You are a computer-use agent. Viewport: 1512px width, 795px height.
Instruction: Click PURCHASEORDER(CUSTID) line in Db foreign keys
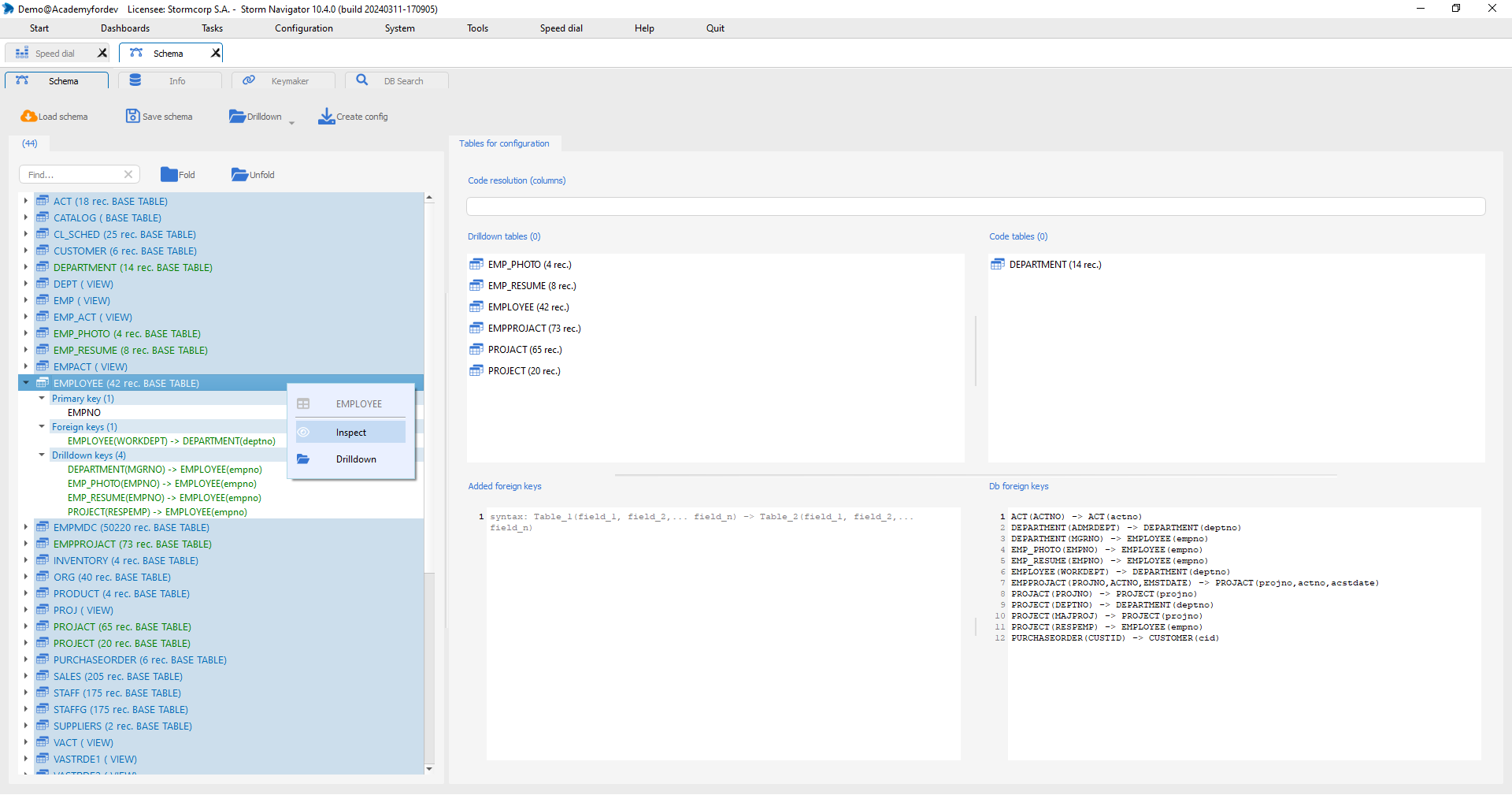click(1115, 638)
